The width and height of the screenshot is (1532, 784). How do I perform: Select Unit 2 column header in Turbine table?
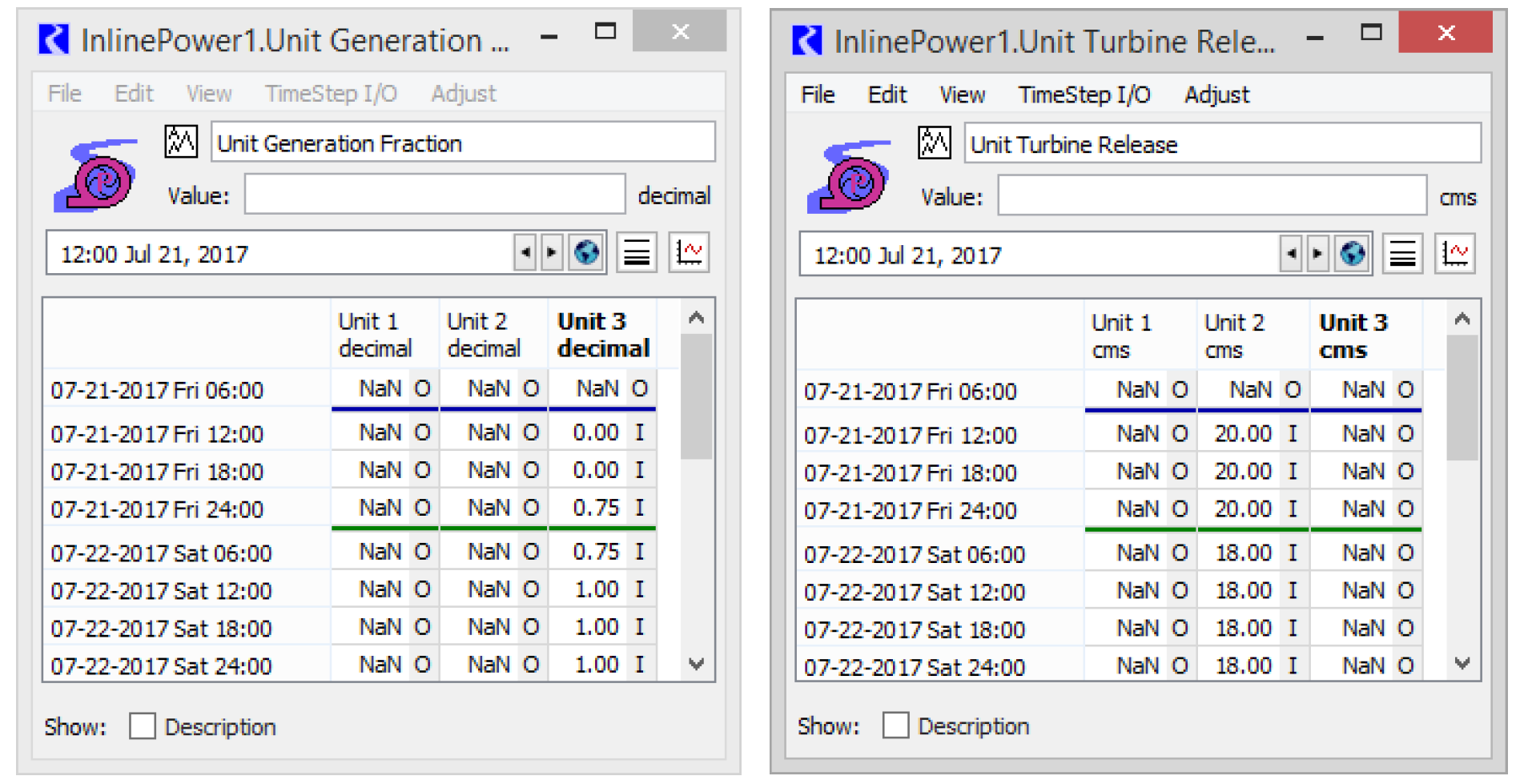1234,336
